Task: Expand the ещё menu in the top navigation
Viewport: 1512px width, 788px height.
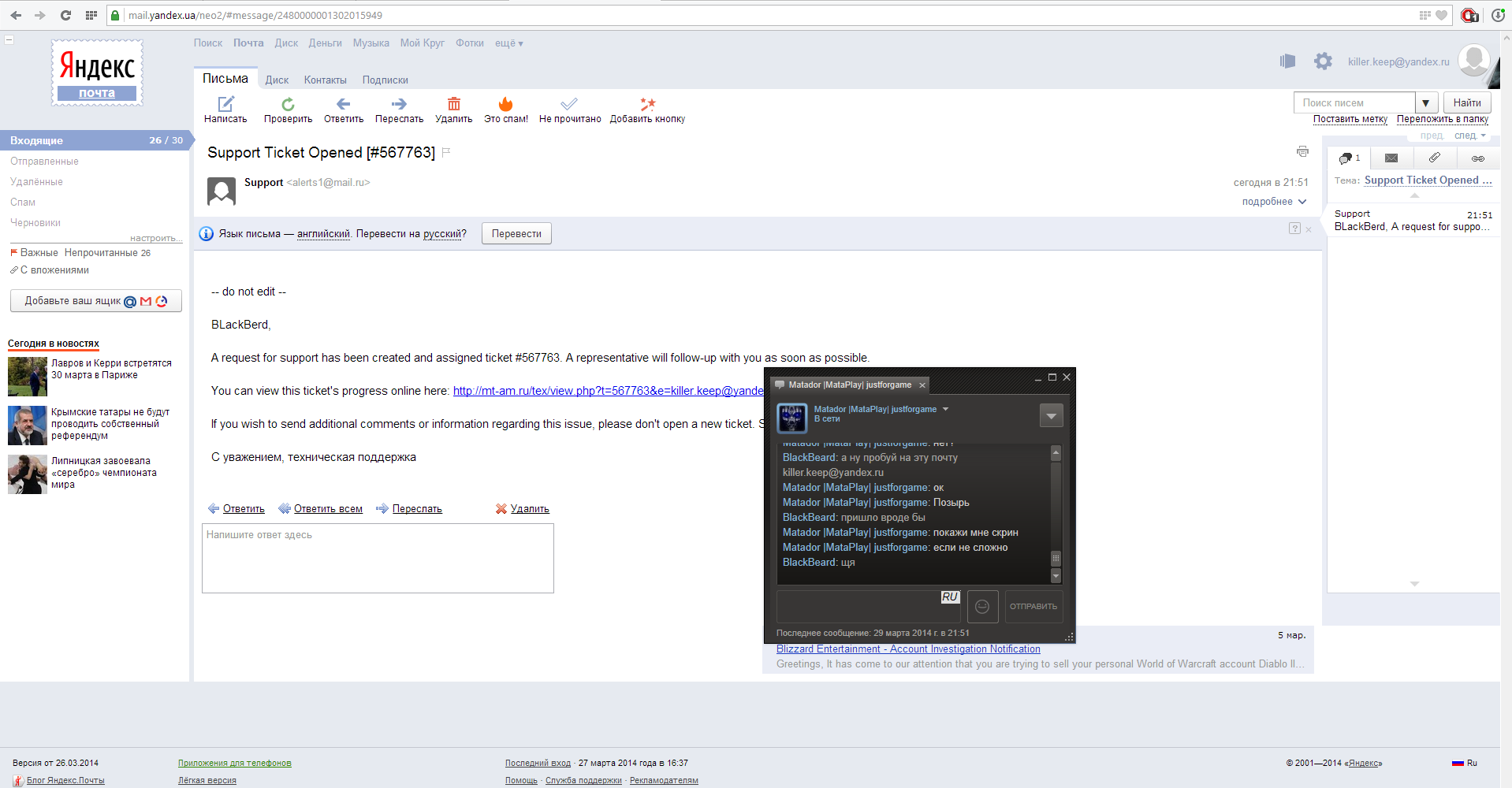Action: click(x=509, y=43)
